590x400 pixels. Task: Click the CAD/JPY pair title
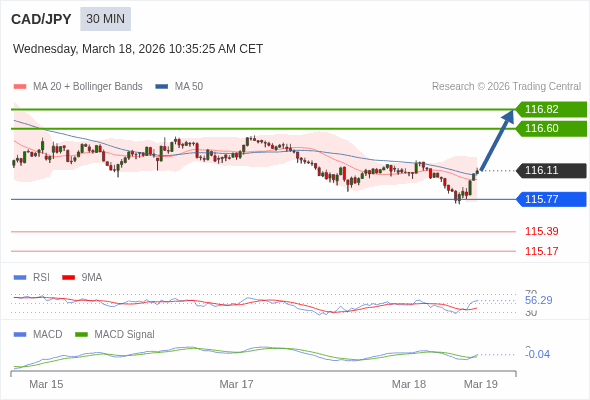[41, 19]
